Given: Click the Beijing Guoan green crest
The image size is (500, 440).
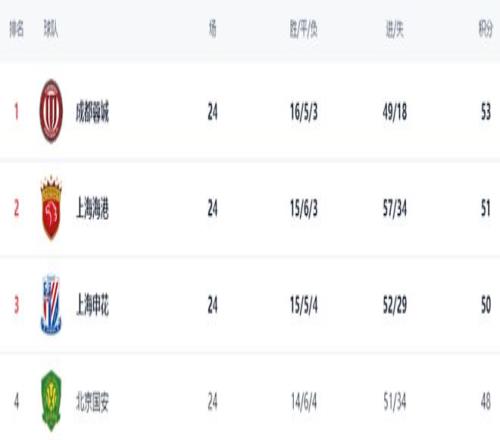Looking at the screenshot, I should pyautogui.click(x=51, y=401).
